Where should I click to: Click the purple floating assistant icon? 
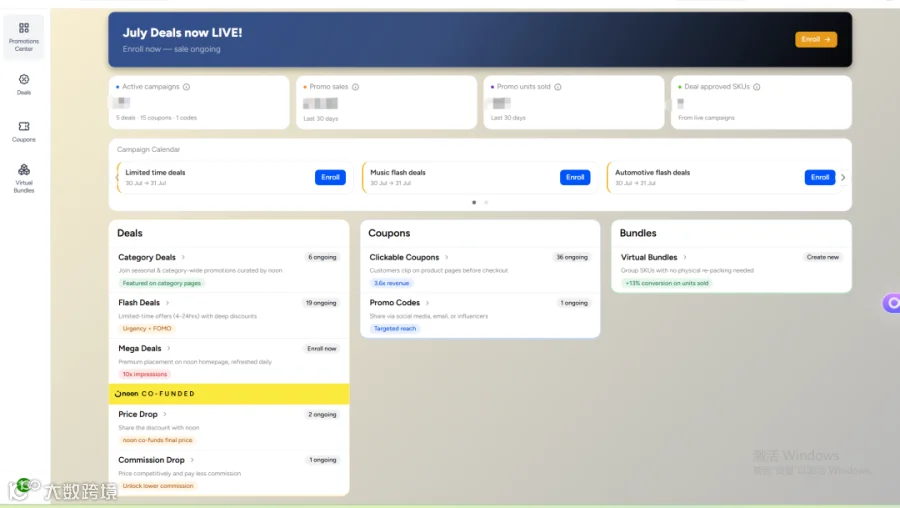click(891, 303)
